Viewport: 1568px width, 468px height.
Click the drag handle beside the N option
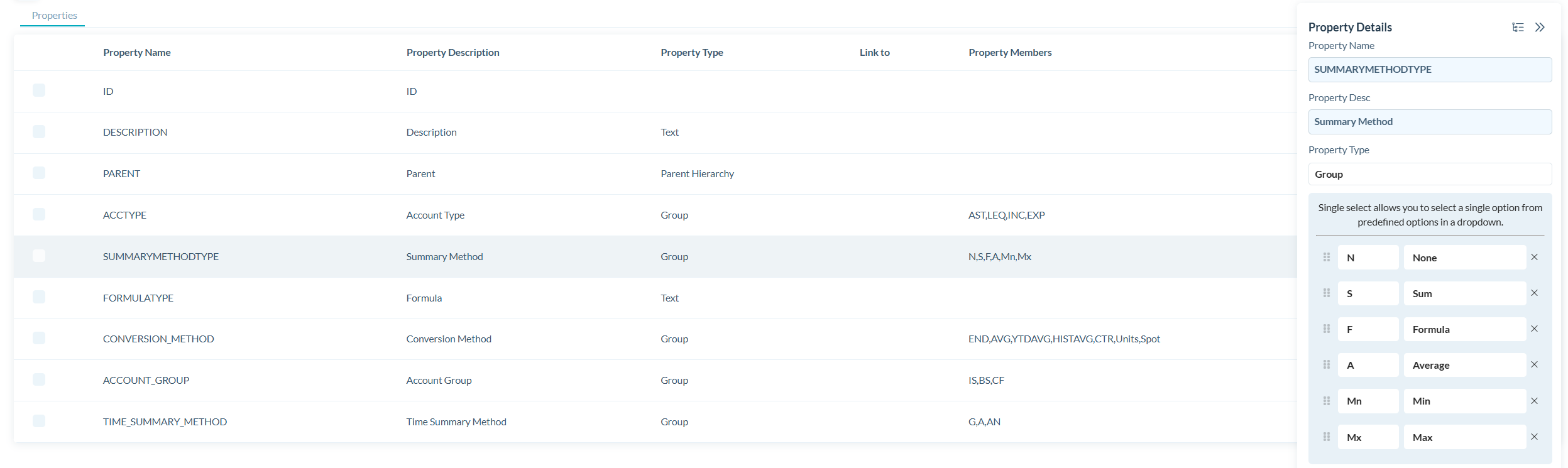click(x=1327, y=257)
